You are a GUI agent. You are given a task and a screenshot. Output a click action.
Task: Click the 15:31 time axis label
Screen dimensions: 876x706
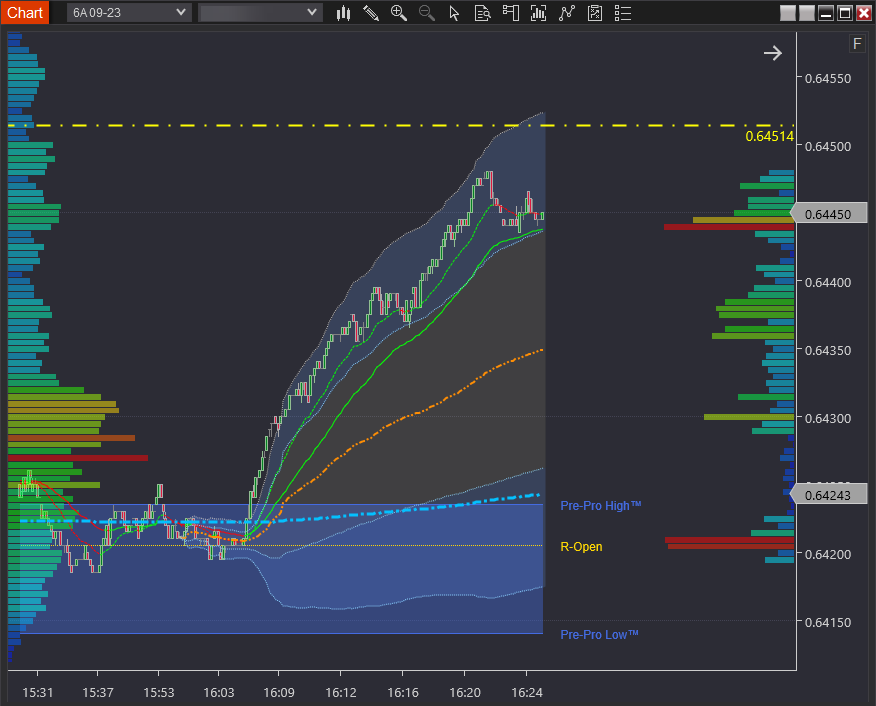point(37,693)
